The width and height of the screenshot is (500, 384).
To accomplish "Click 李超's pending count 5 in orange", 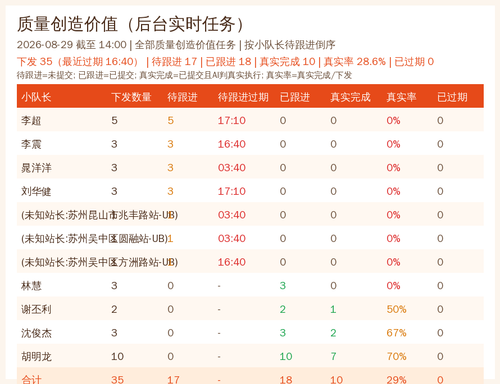I will coord(170,120).
